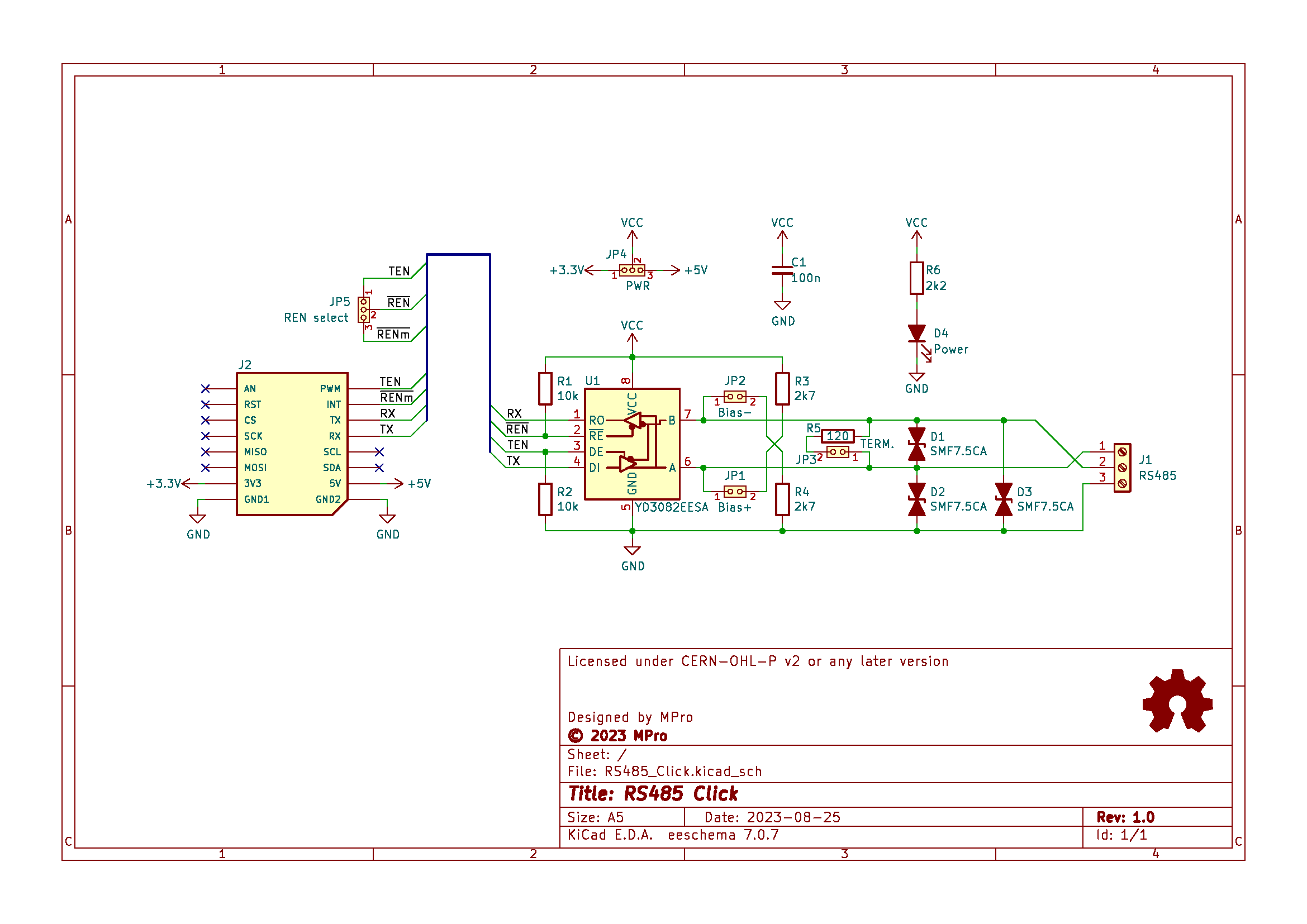Click the Date: 2023-08-25 field

pyautogui.click(x=772, y=818)
